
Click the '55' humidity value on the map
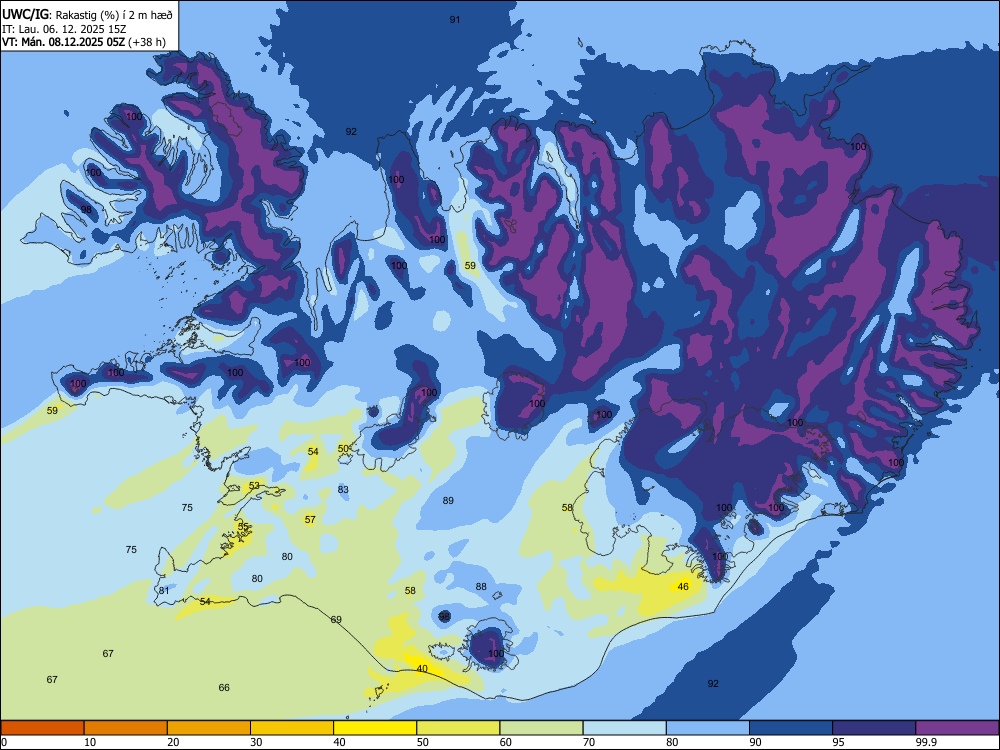point(243,527)
